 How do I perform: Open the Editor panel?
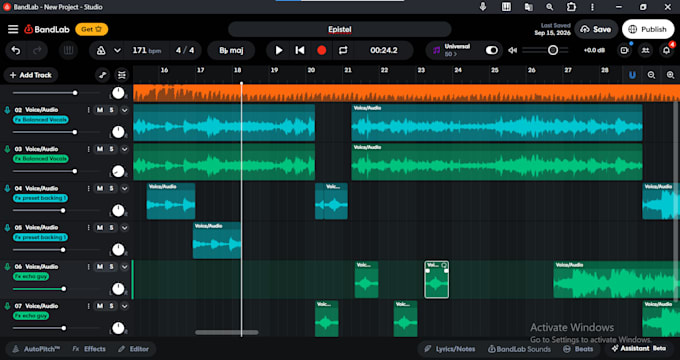tap(133, 349)
